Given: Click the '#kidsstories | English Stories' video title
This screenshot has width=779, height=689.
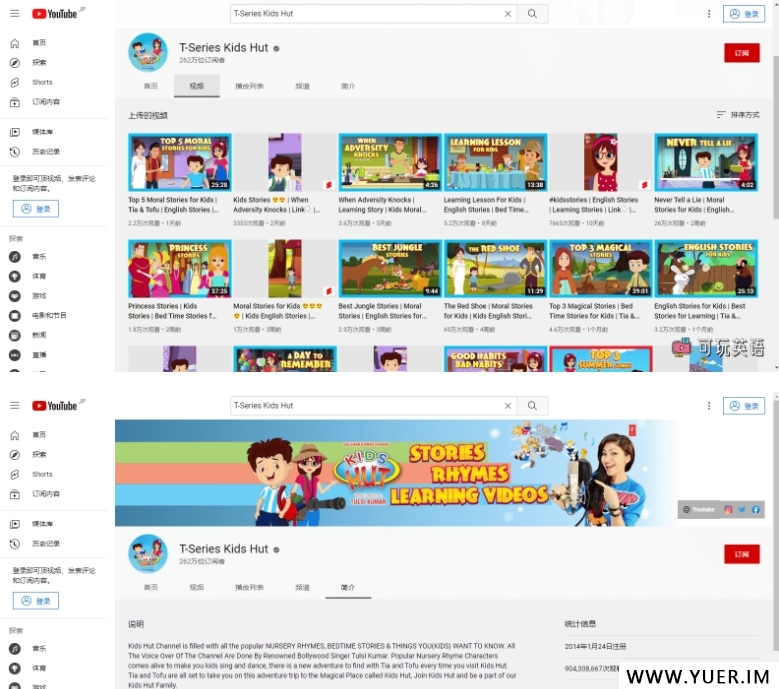Looking at the screenshot, I should point(593,205).
